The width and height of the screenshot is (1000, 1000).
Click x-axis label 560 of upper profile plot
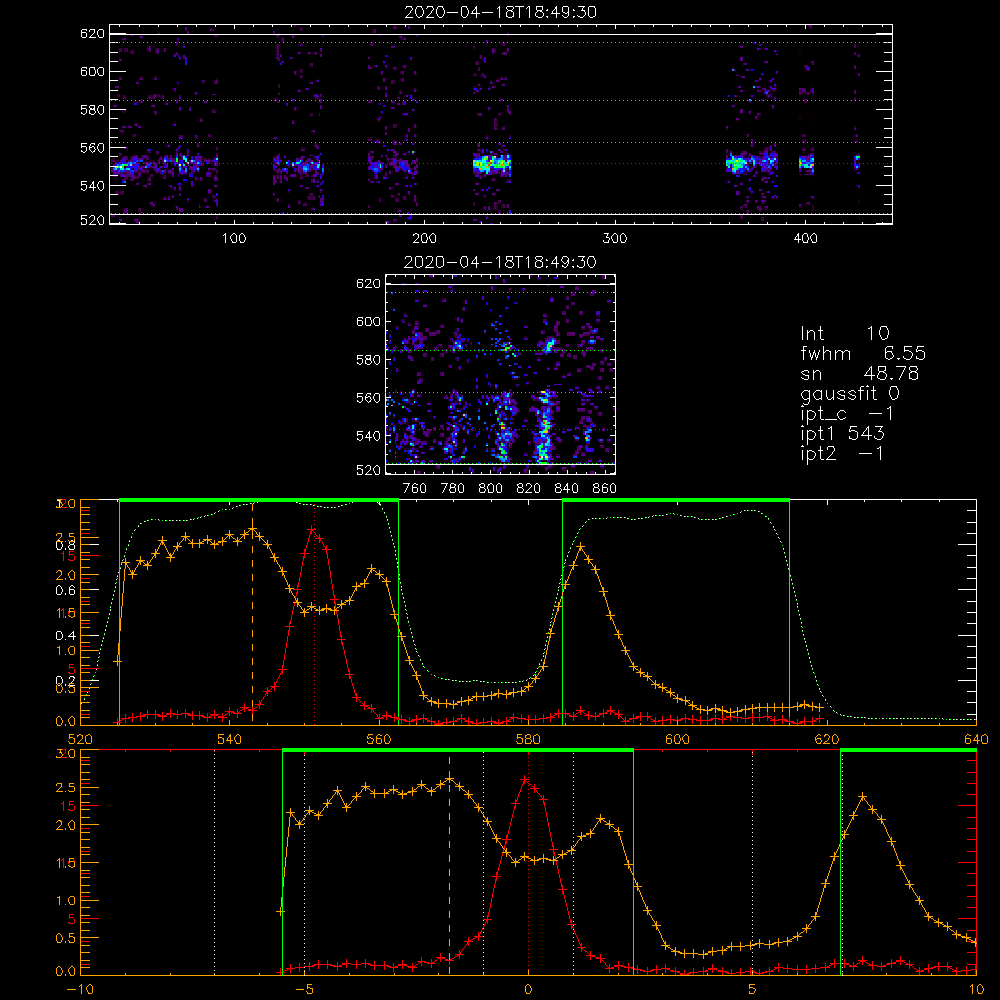(x=379, y=740)
